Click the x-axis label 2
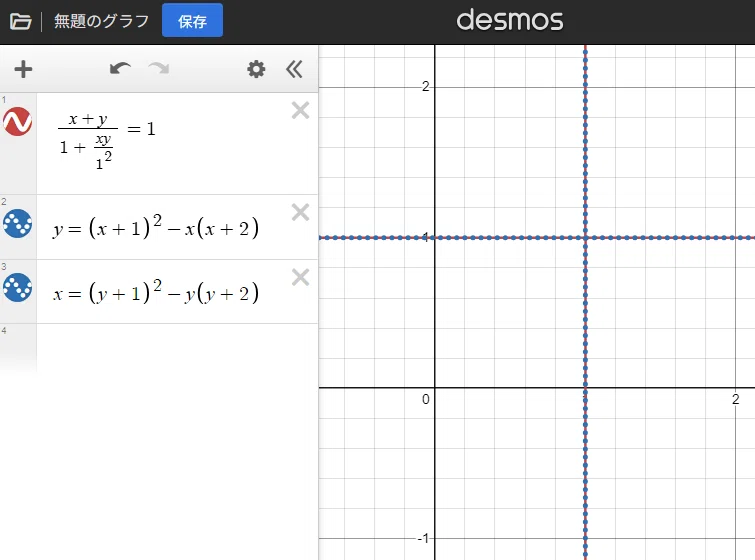The height and width of the screenshot is (560, 755). 735,399
